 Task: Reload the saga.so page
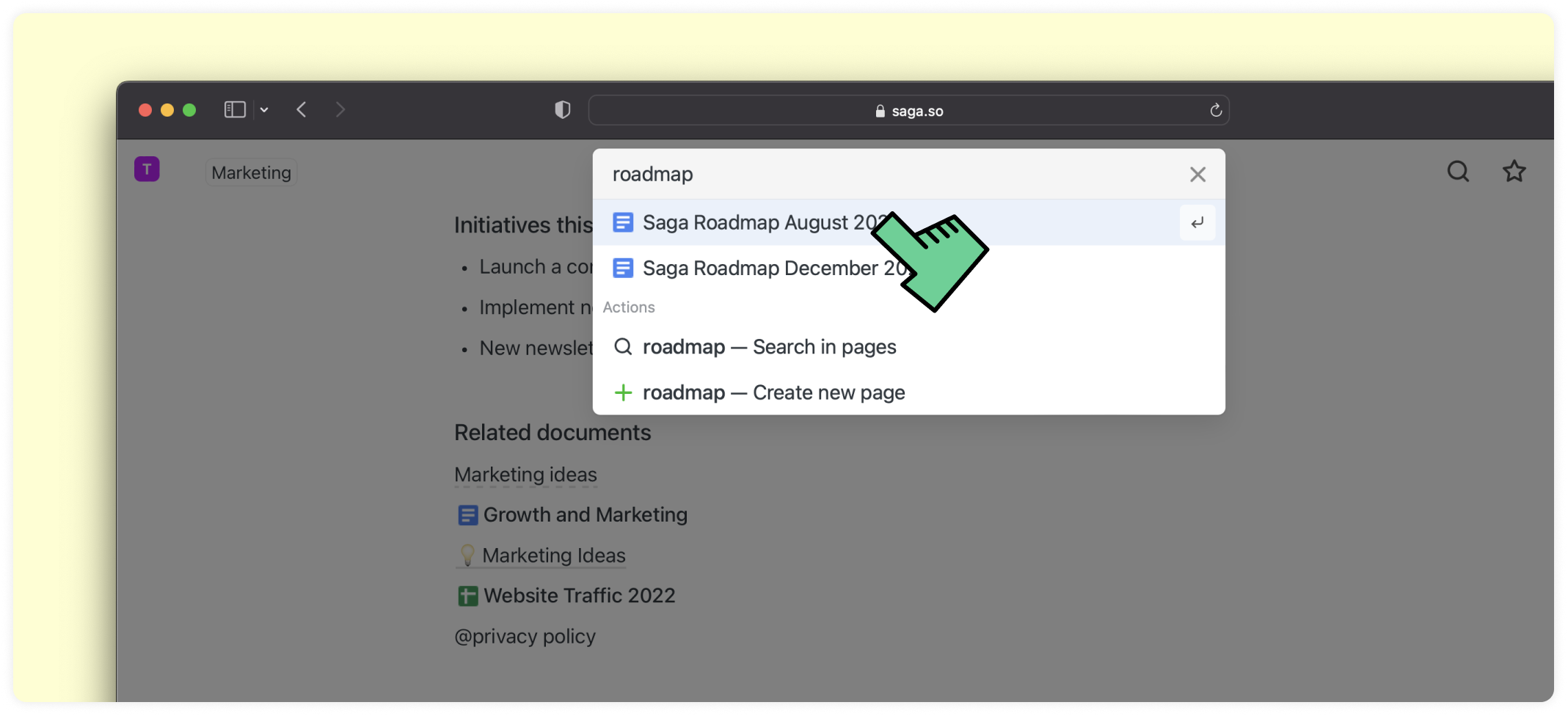point(1215,110)
